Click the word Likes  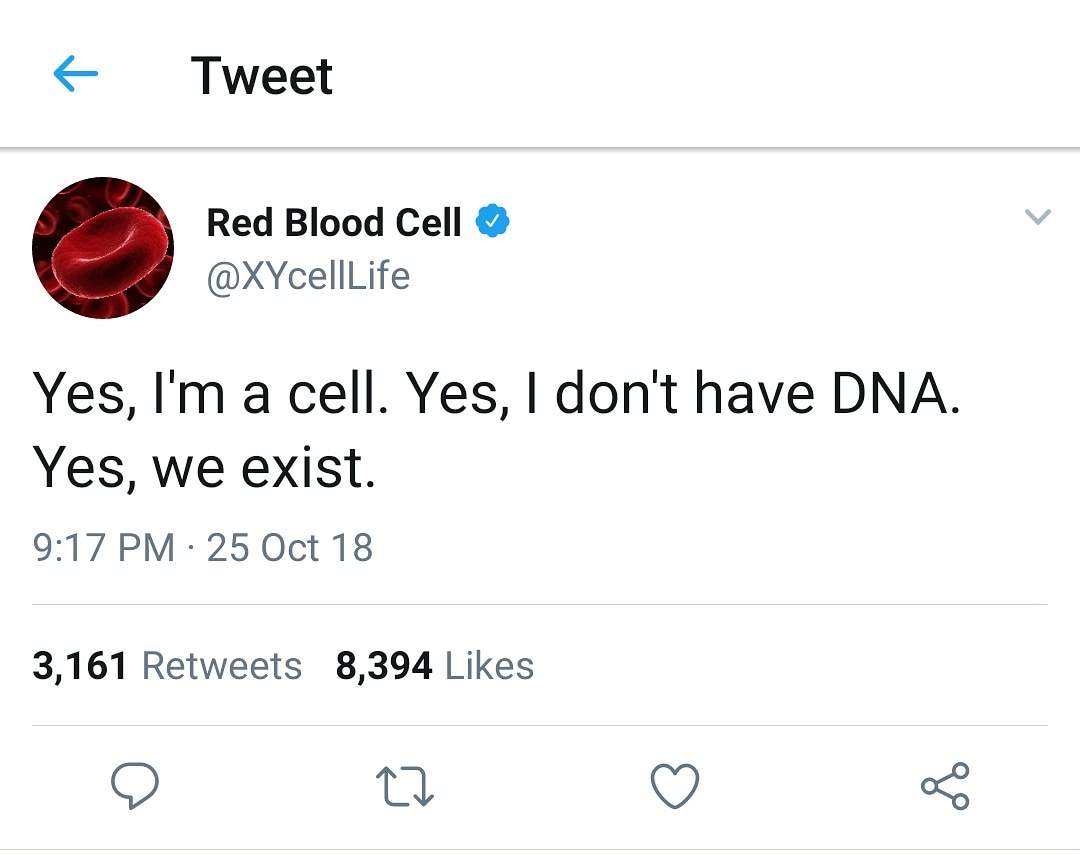(x=489, y=666)
